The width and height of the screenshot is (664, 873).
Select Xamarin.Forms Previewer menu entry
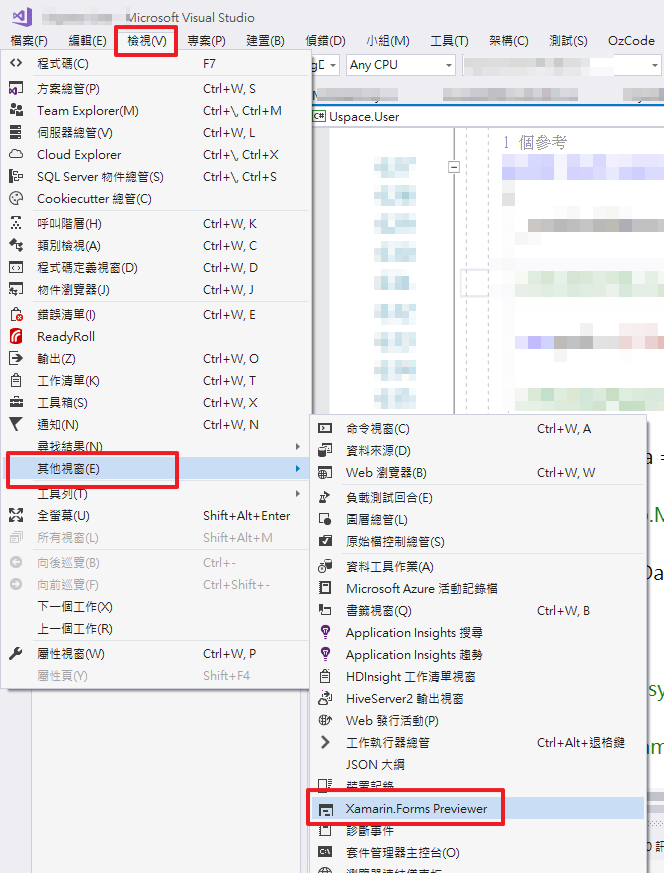[478, 808]
